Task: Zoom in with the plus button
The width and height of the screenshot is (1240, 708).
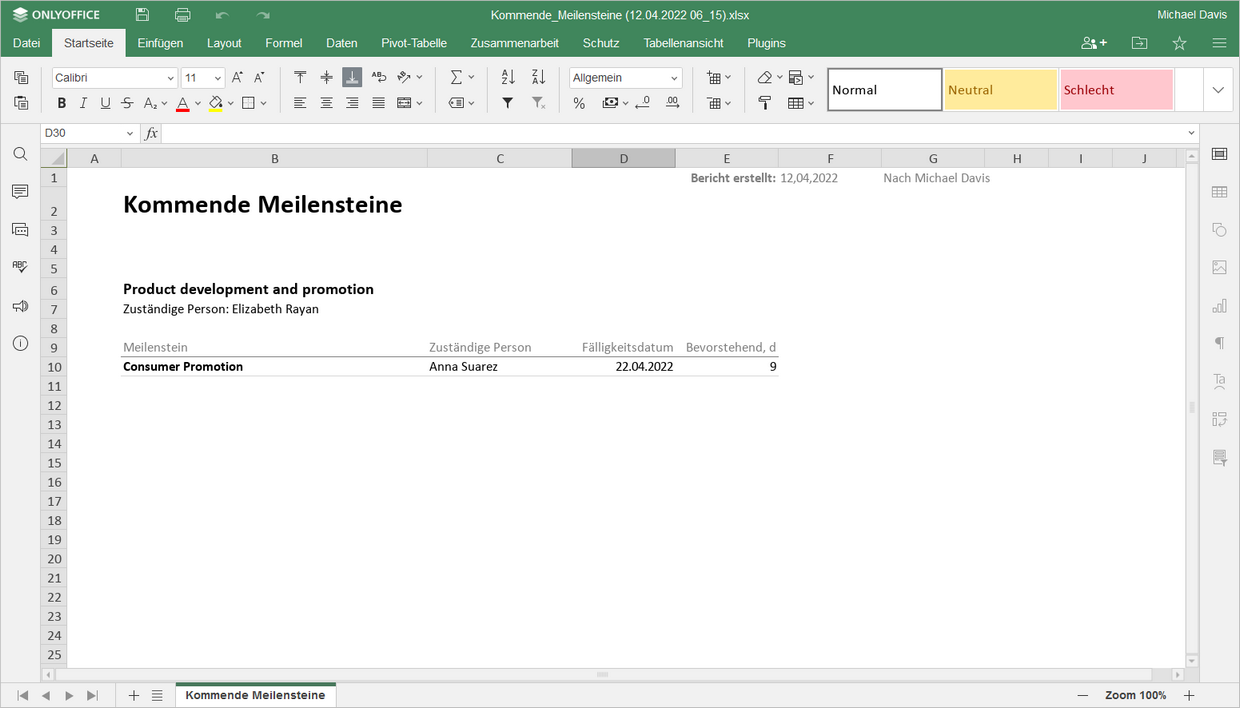Action: point(1189,695)
